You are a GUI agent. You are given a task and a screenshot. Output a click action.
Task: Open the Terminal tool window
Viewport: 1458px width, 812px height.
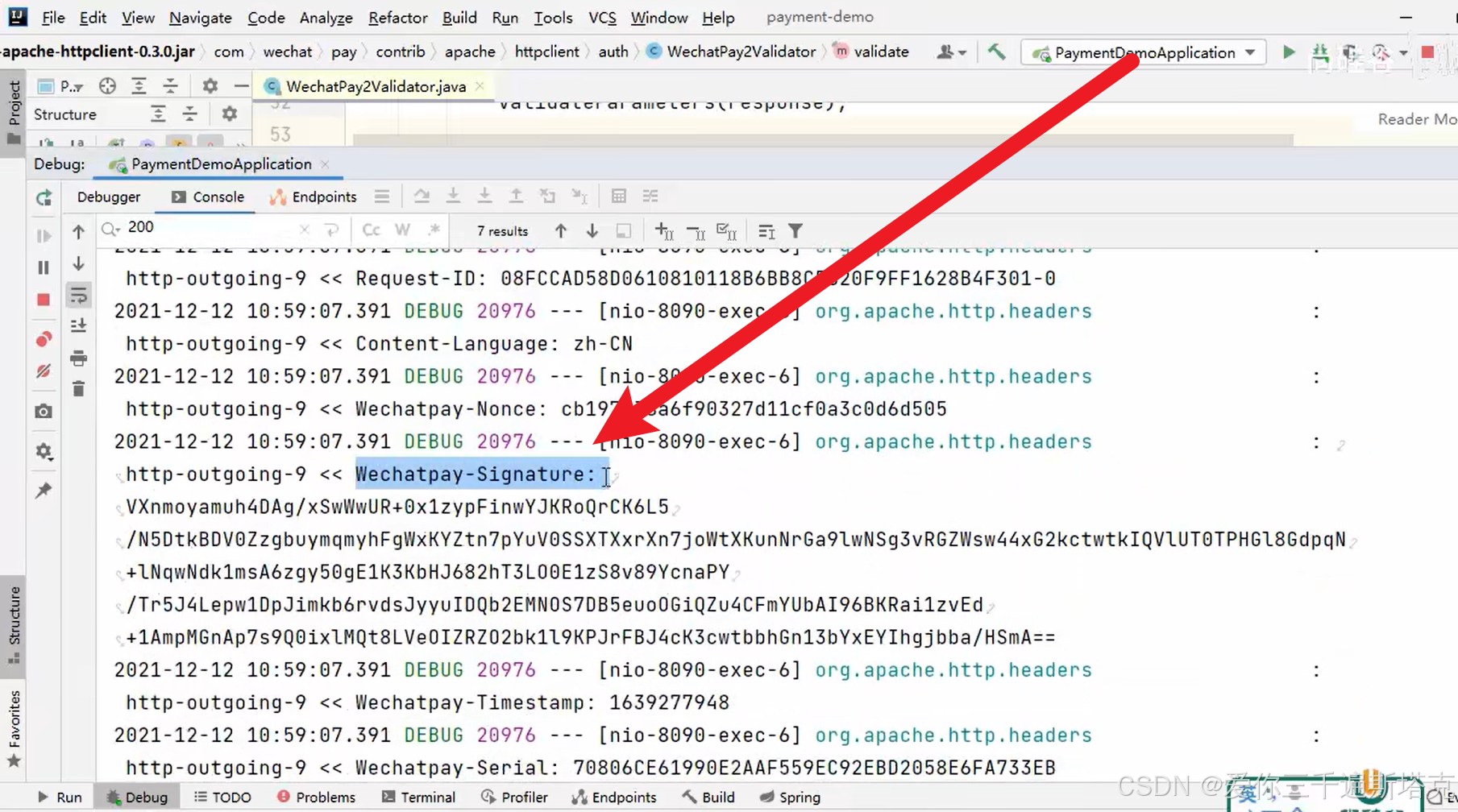coord(419,797)
